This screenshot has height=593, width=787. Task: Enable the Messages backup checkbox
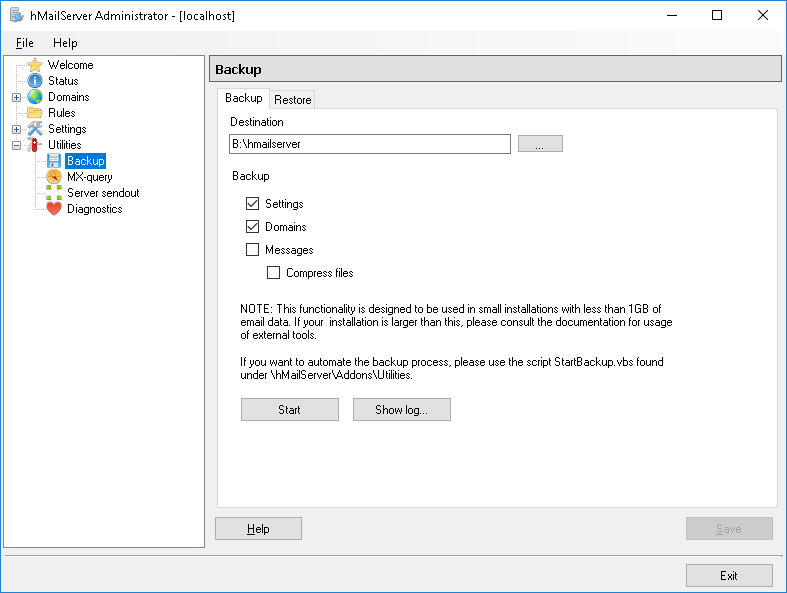click(252, 250)
